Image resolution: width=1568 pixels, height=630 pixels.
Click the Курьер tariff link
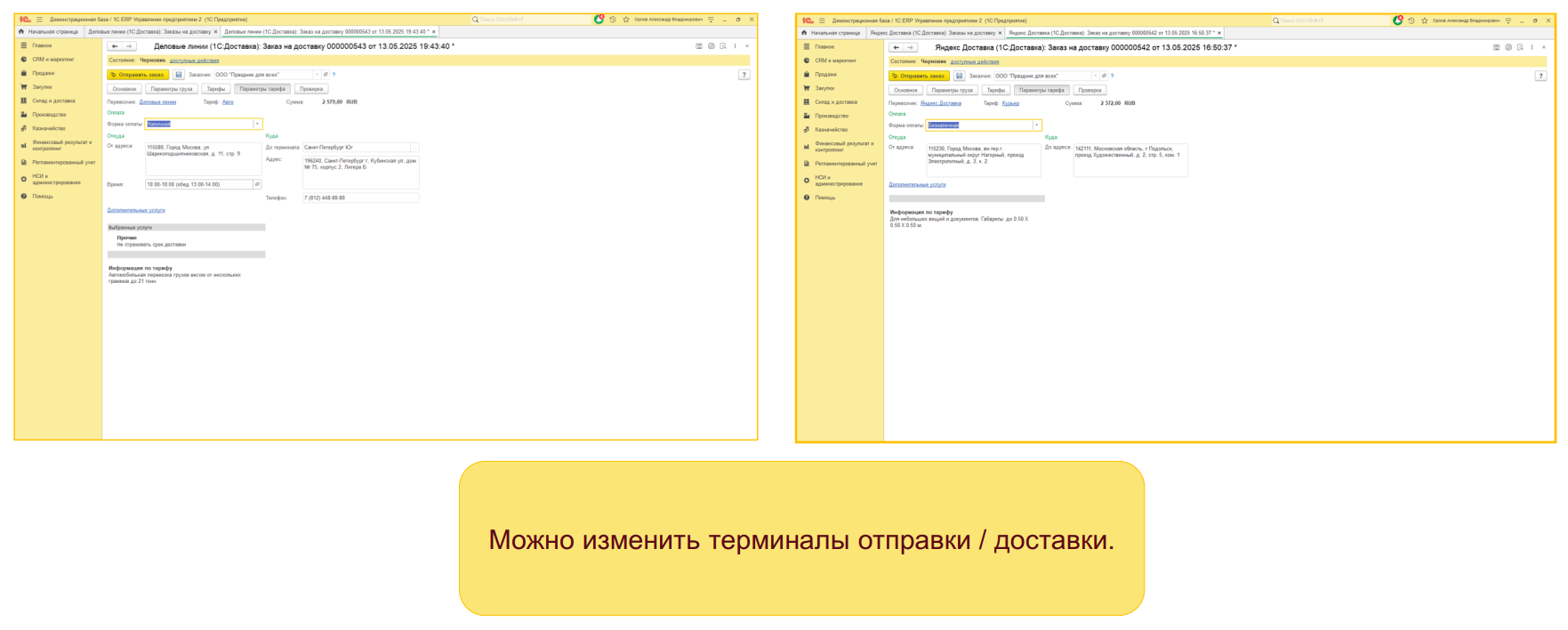pyautogui.click(x=1010, y=103)
